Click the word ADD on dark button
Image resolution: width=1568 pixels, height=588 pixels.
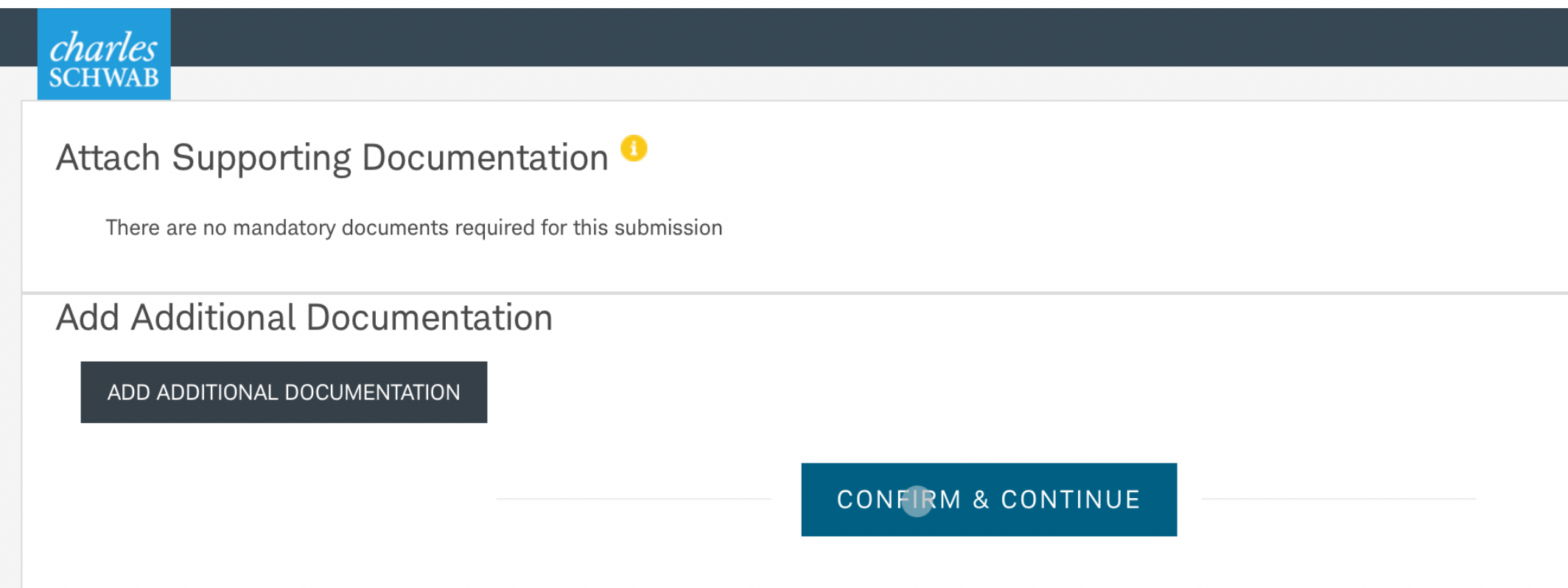tap(129, 392)
